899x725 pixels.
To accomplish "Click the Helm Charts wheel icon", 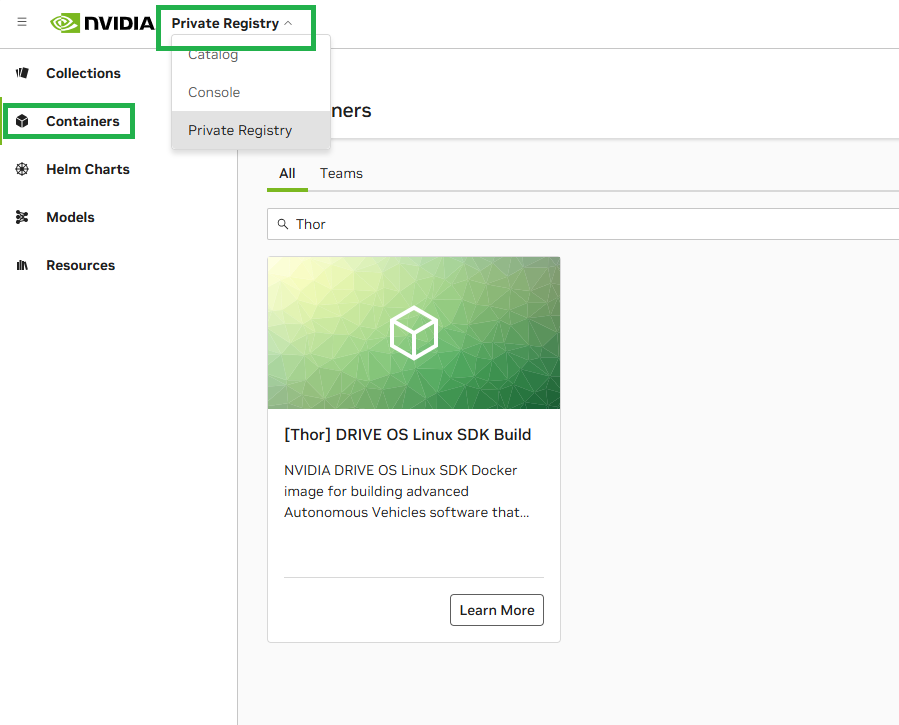I will tap(22, 169).
